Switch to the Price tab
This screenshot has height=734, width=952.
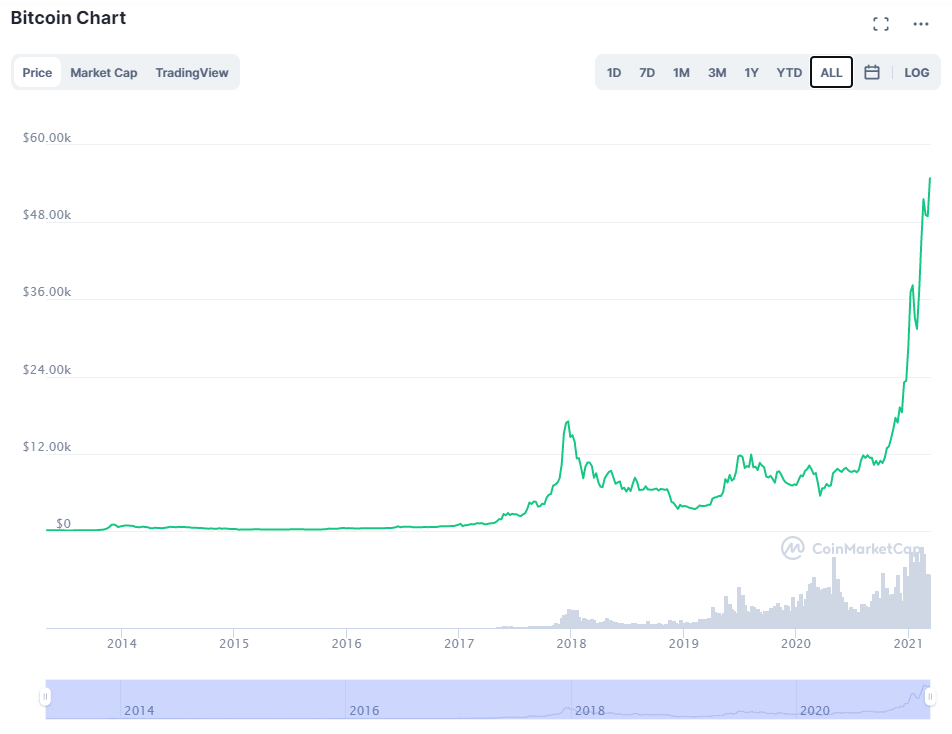[x=37, y=72]
